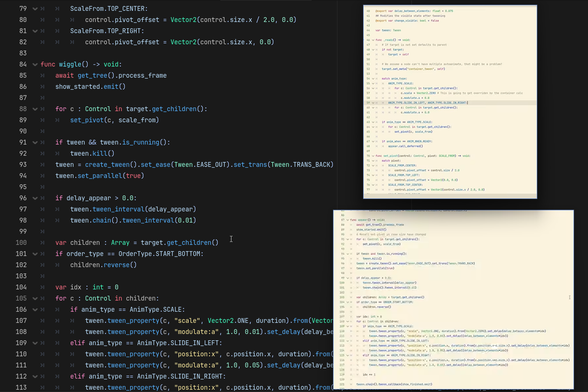
Task: Click 'var idx : int = 0' line
Action: [87, 287]
